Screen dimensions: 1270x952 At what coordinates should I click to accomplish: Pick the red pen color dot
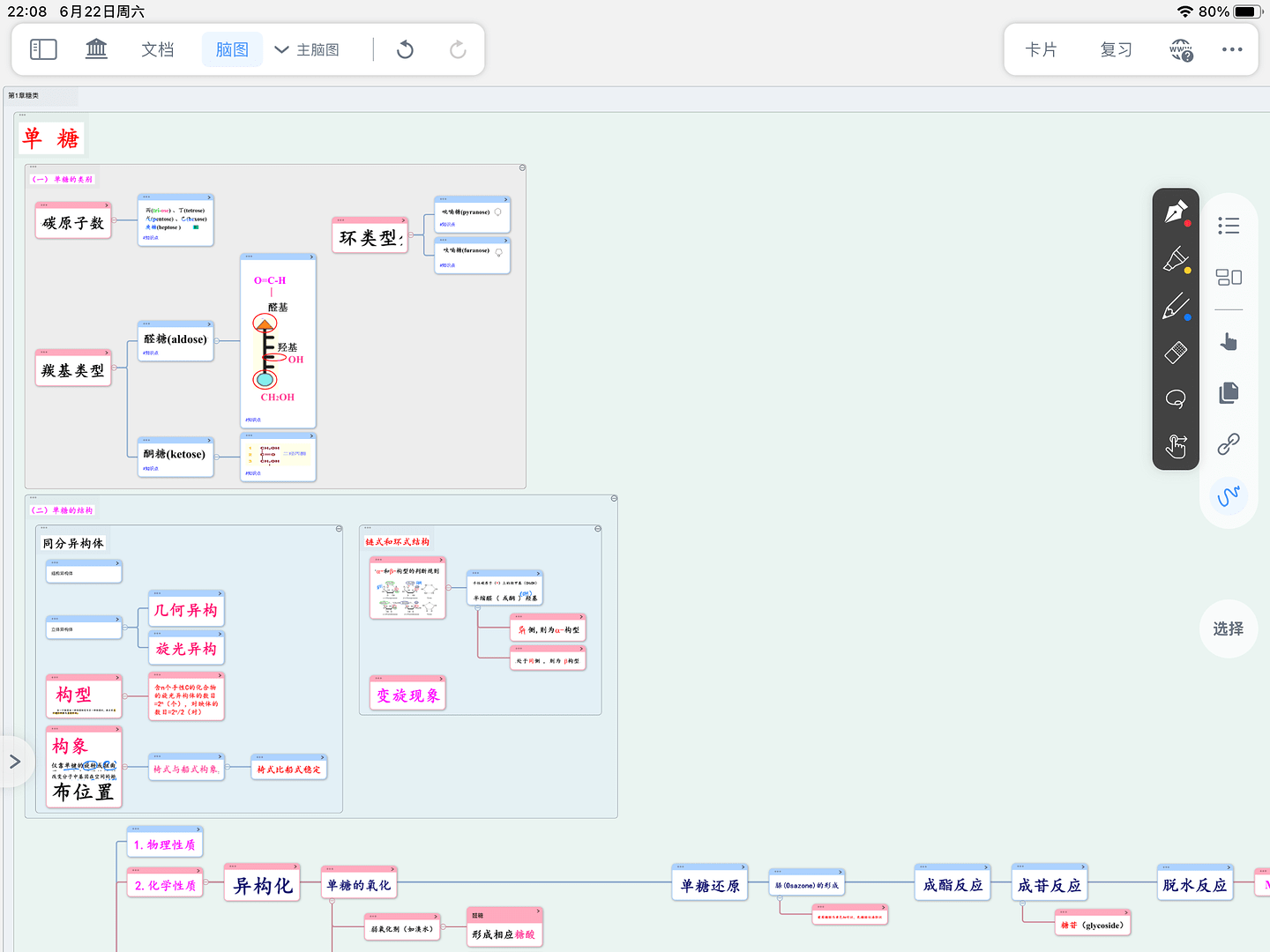(x=1187, y=224)
